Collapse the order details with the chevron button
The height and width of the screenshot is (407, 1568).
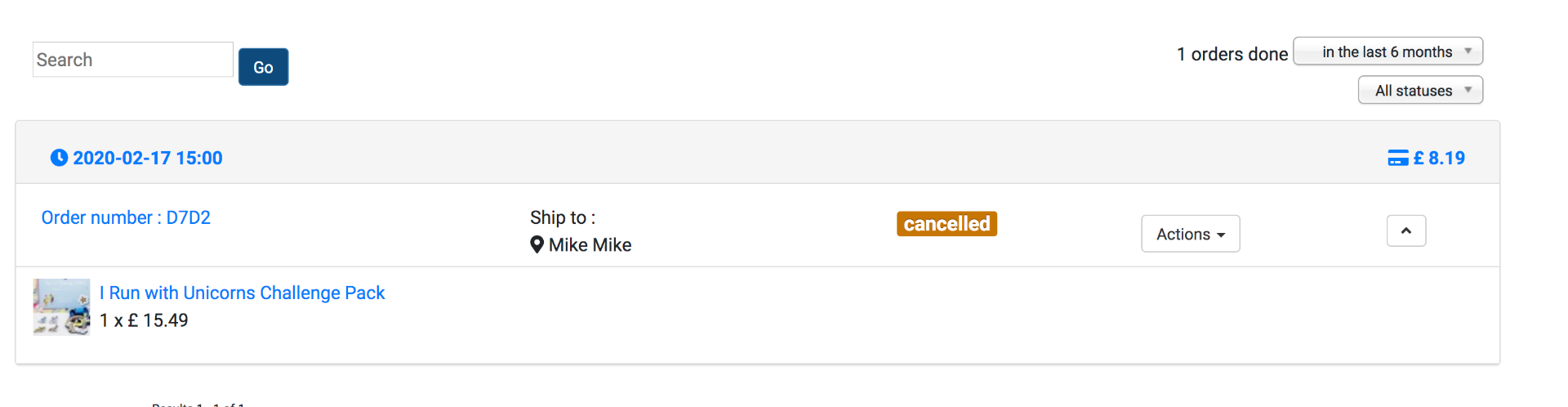pos(1405,231)
